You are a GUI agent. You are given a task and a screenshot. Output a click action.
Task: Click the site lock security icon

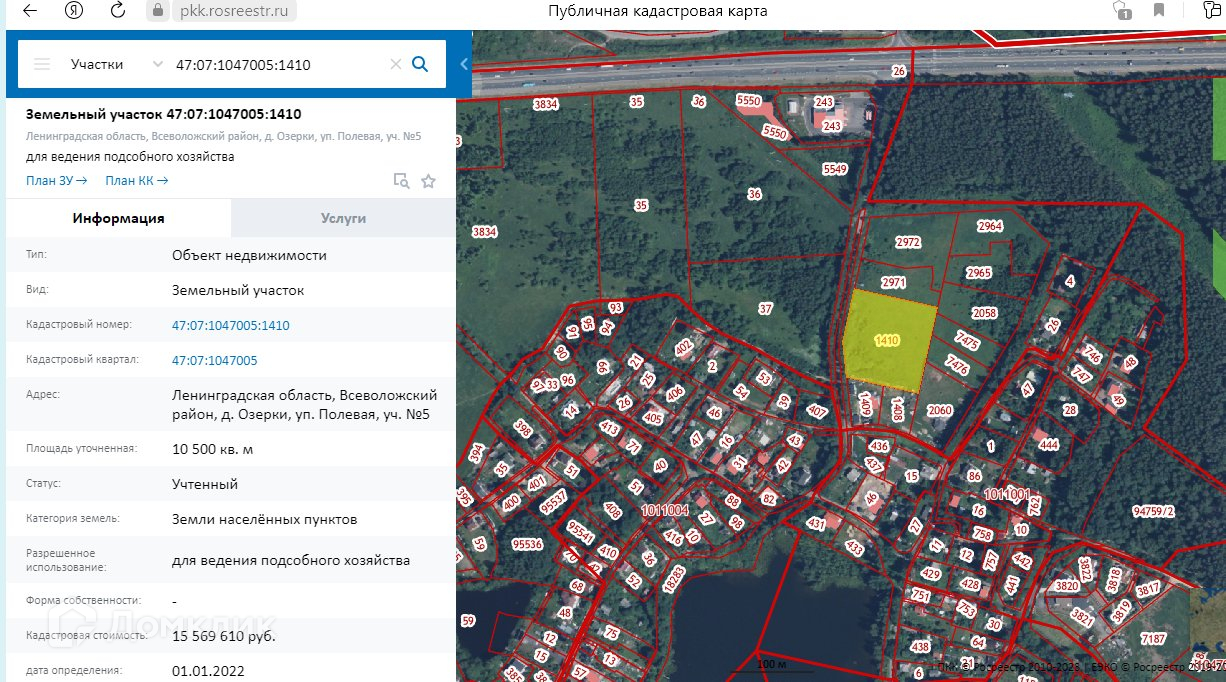(x=158, y=11)
